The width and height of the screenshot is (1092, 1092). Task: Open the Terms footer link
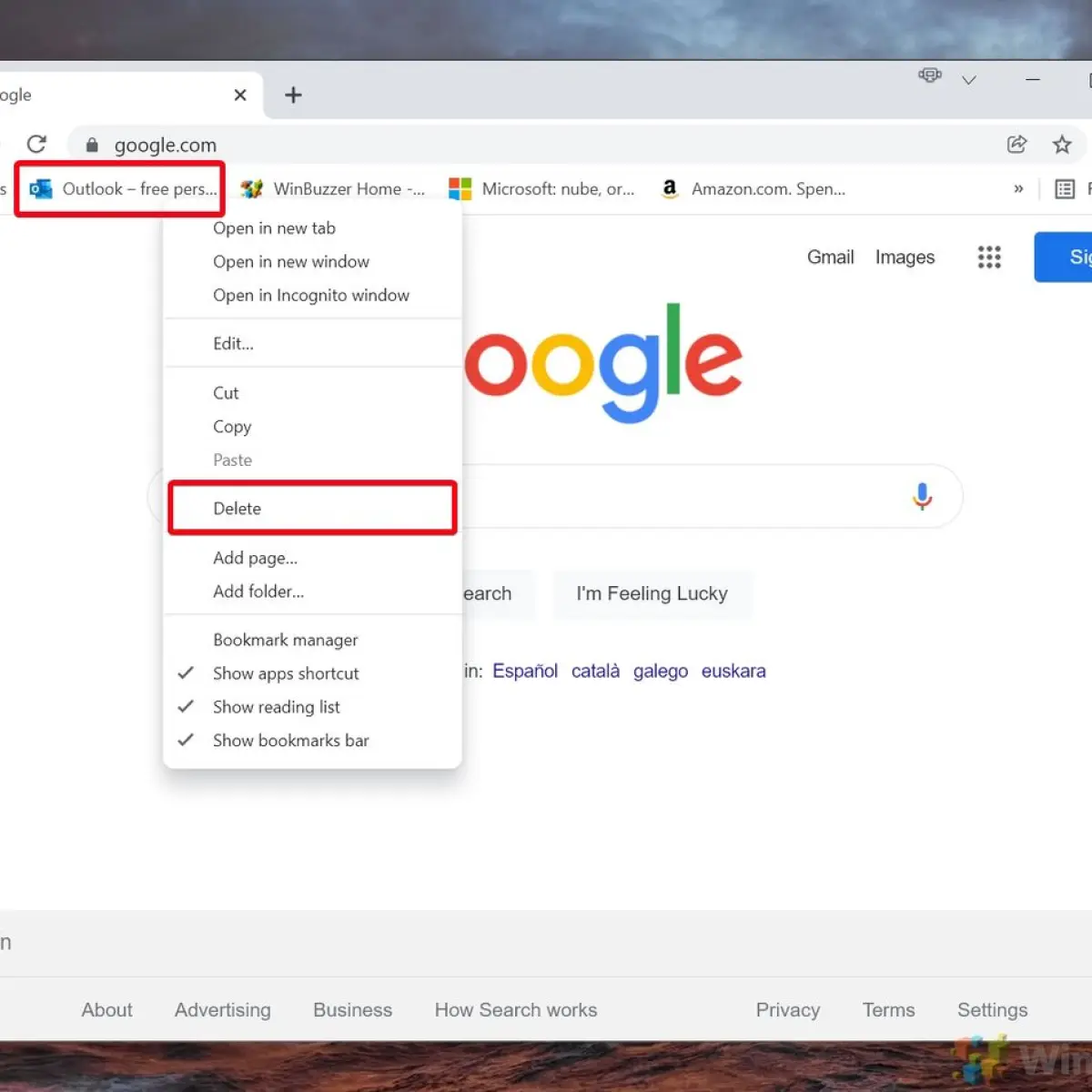(x=889, y=1010)
